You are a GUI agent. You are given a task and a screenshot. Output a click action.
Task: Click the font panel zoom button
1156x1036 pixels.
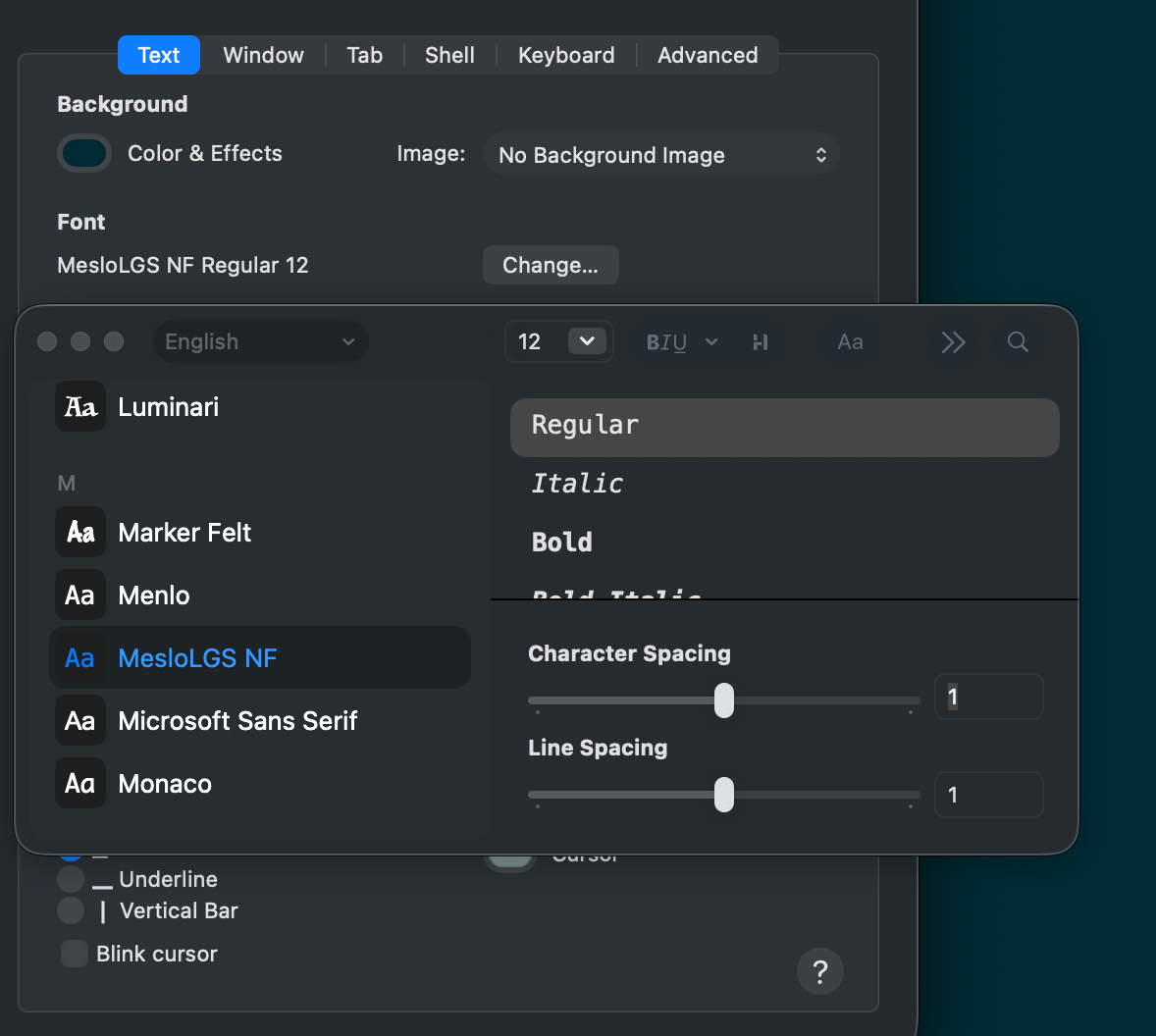pos(114,341)
